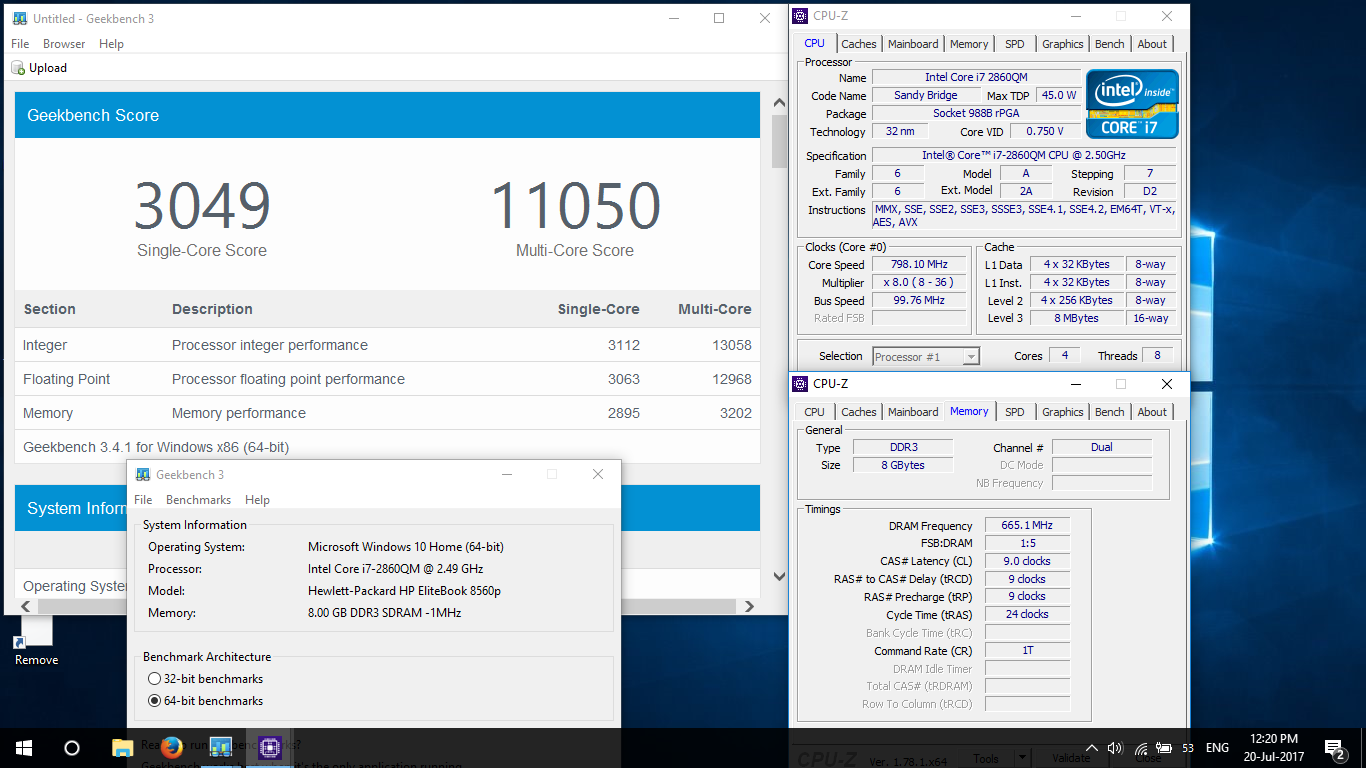Switch to Mainboard tab in upper CPU-Z
1366x768 pixels.
pos(914,44)
